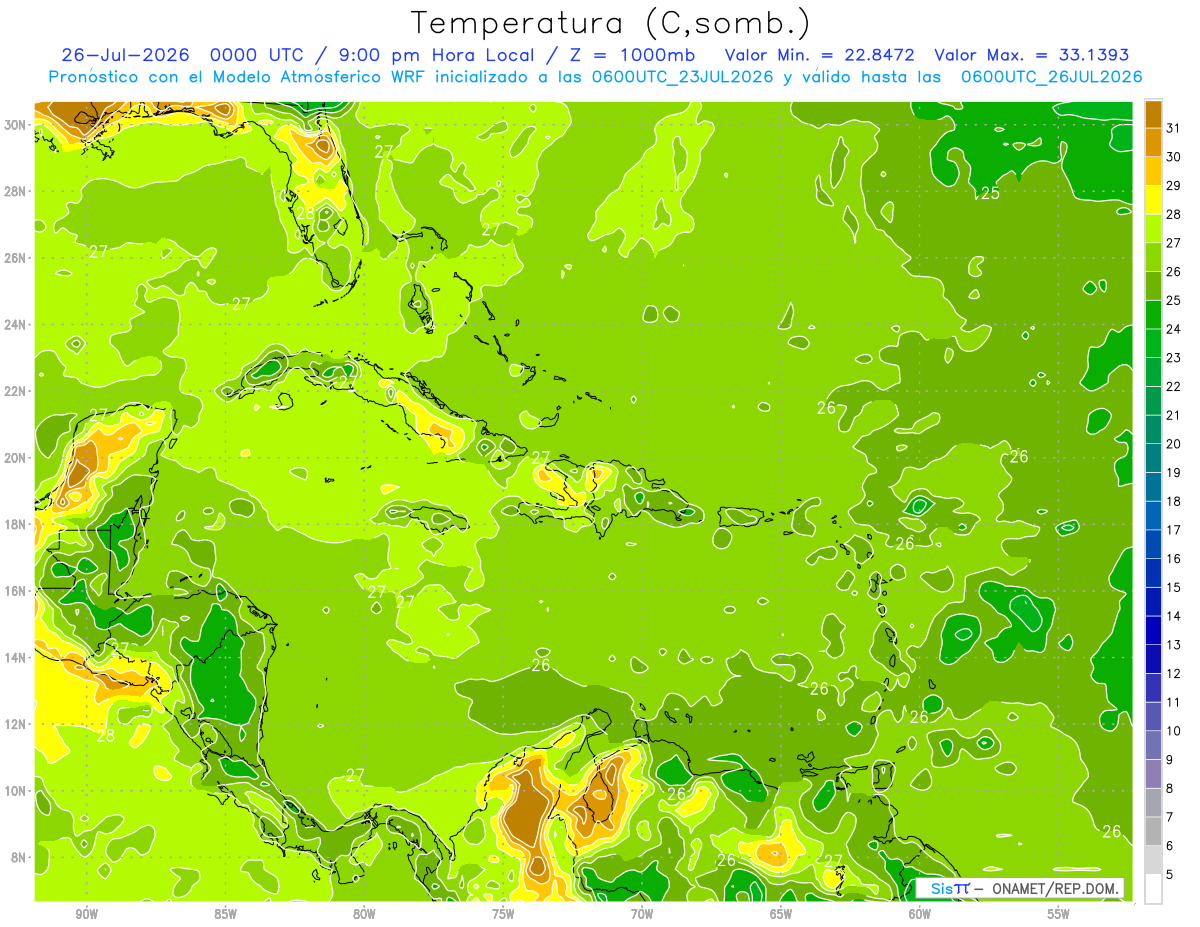
Task: Click the "30N" latitude label
Action: (15, 125)
